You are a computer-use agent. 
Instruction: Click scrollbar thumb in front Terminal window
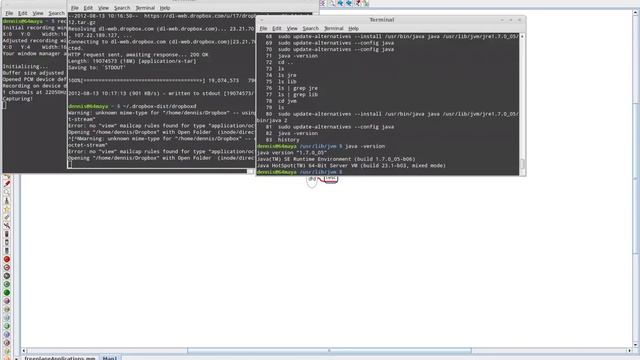[x=522, y=163]
